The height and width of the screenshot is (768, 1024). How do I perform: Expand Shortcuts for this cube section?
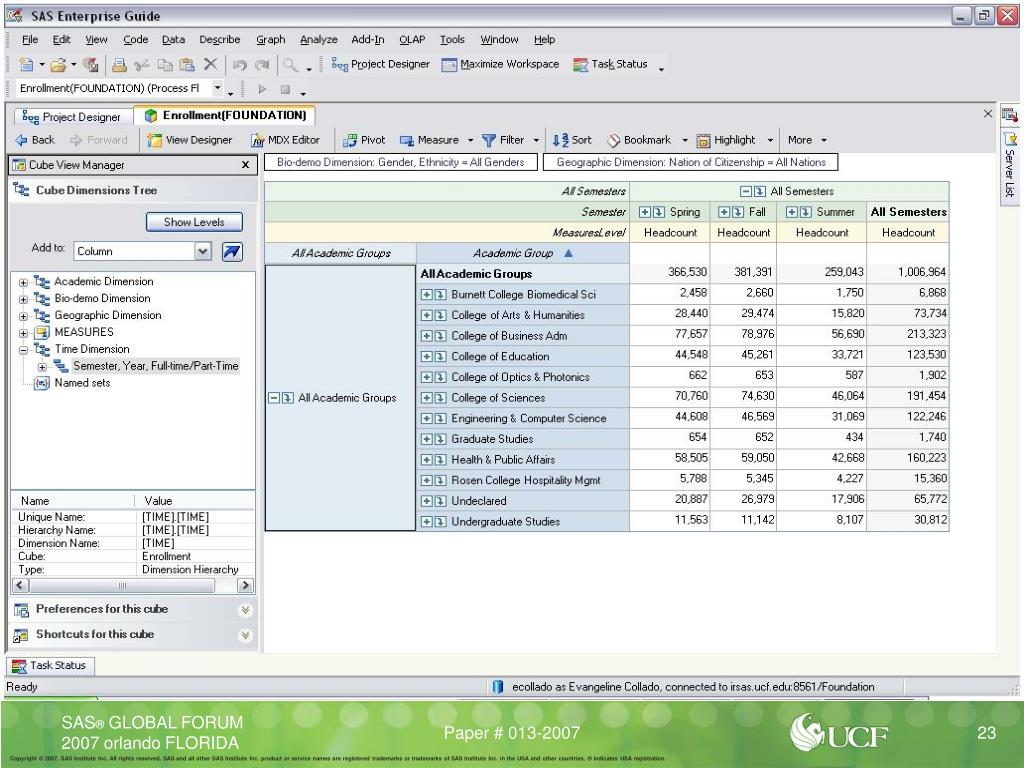[246, 635]
